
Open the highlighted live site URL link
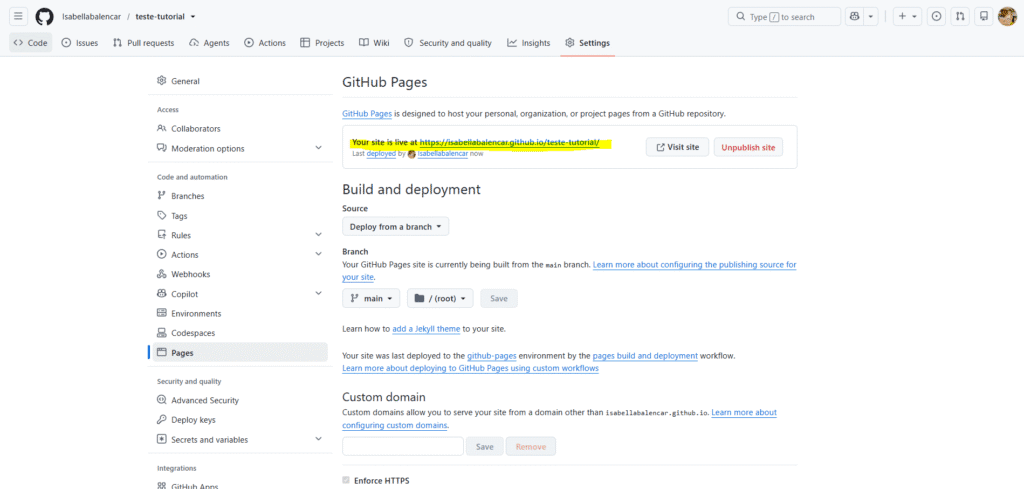[509, 142]
